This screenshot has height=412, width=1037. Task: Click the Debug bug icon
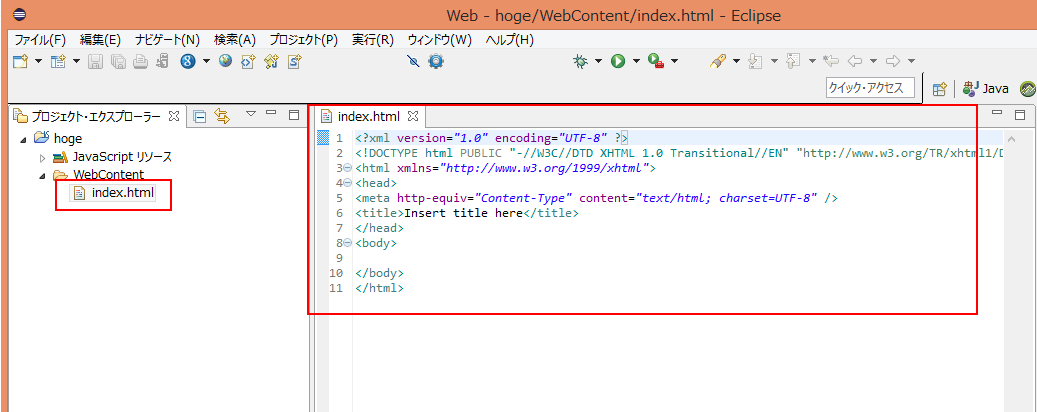[580, 62]
